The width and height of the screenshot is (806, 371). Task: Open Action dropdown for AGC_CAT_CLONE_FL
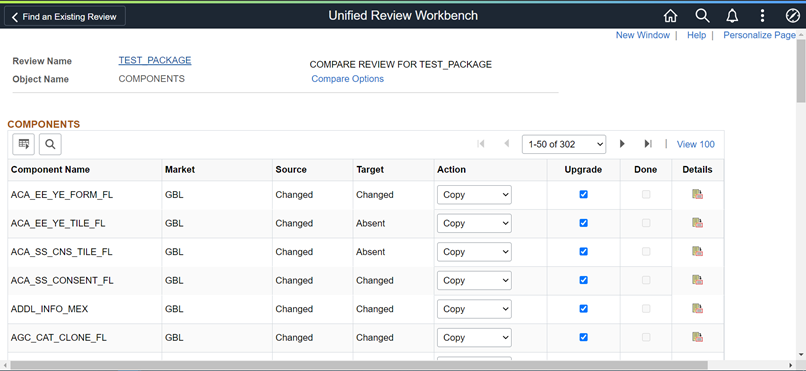tap(474, 338)
